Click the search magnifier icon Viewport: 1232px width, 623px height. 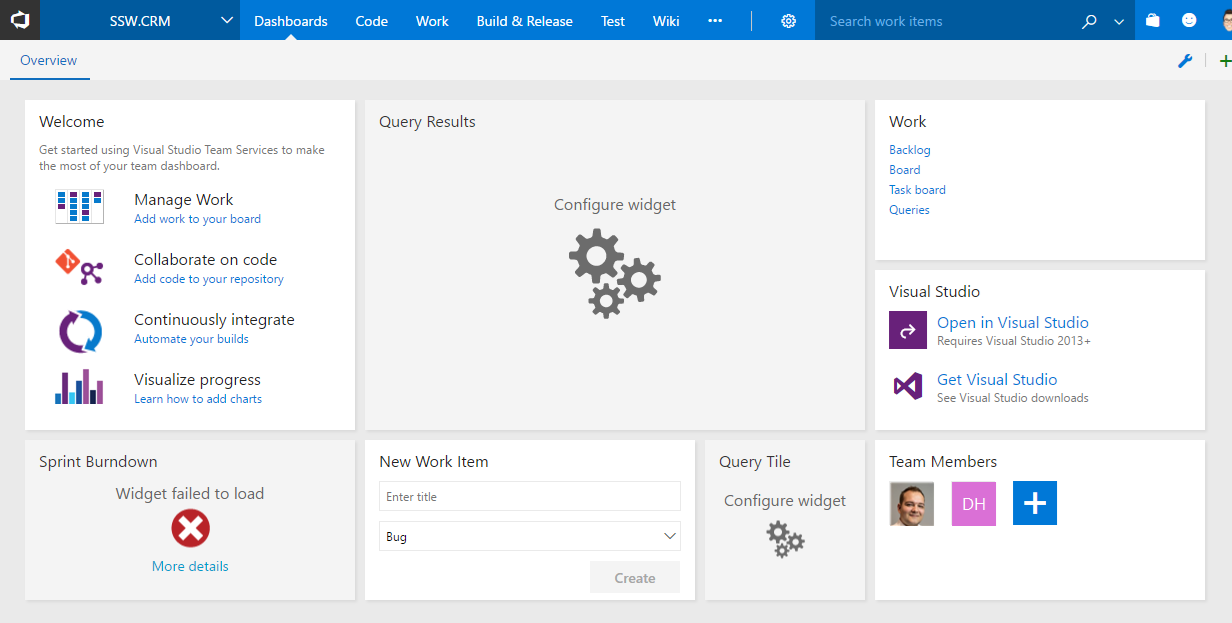click(1089, 21)
